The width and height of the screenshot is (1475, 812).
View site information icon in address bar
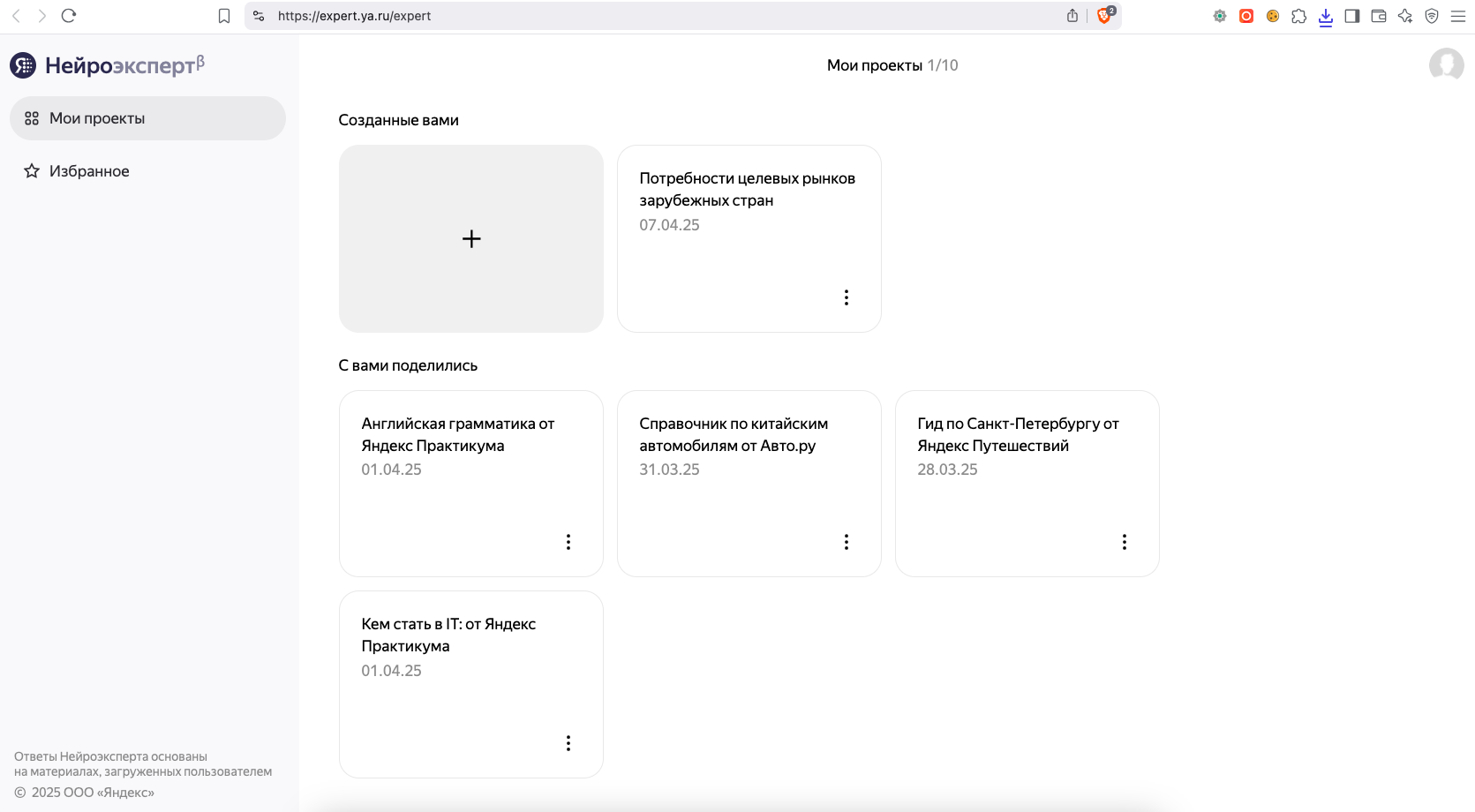tap(259, 16)
